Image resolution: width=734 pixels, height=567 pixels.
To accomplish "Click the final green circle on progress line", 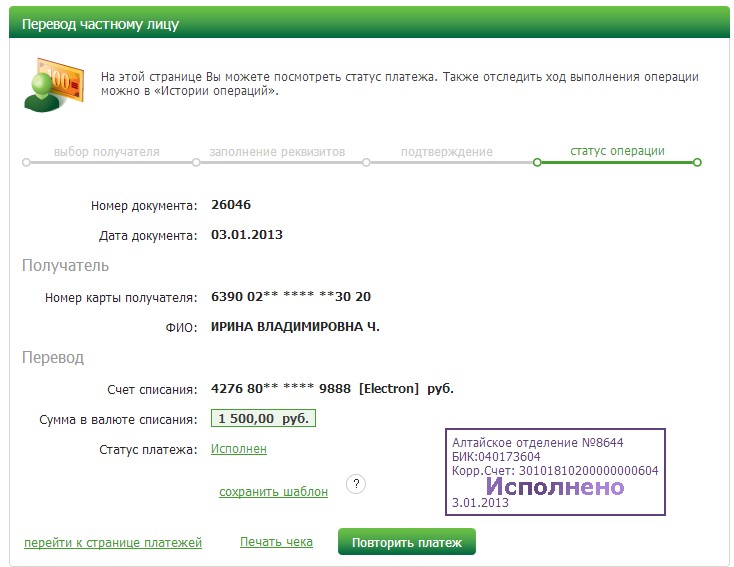I will (x=697, y=162).
